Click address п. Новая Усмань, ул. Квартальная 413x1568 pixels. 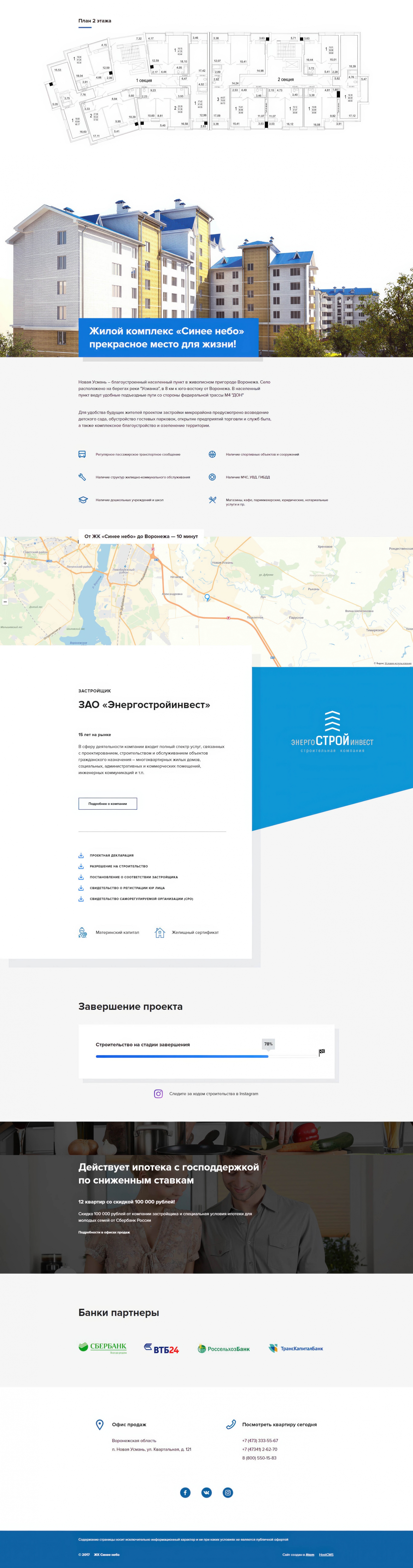click(x=151, y=1449)
